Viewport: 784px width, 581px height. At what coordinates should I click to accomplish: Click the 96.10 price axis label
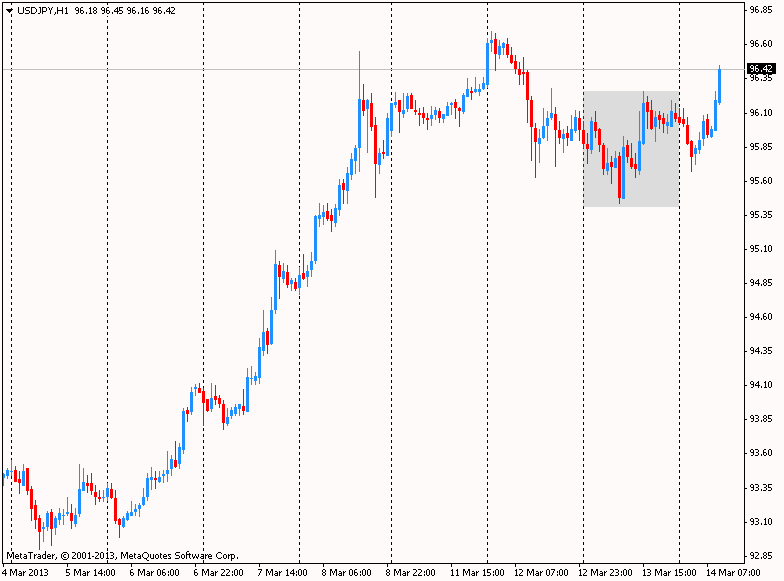coord(760,112)
